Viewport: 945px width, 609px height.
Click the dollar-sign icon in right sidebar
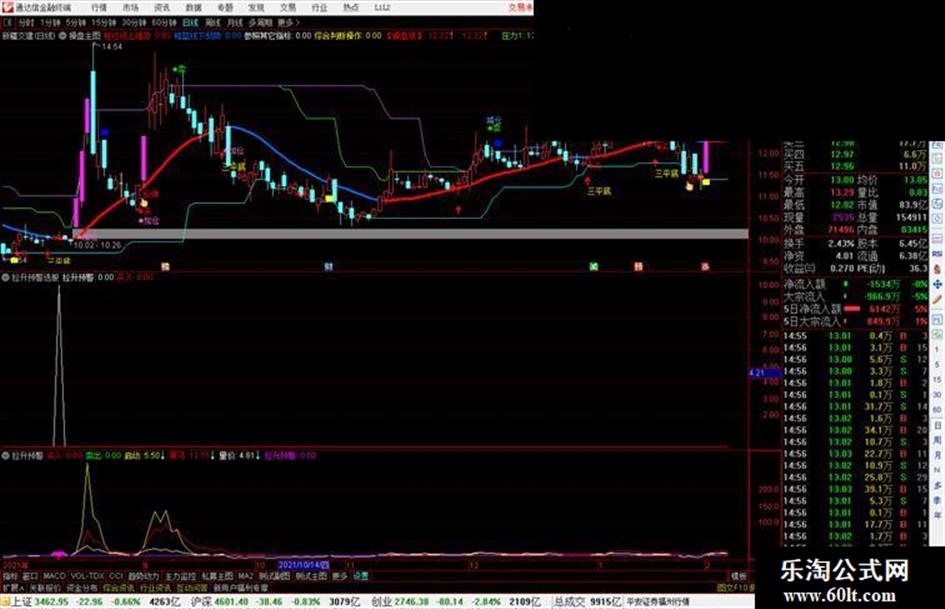937,269
